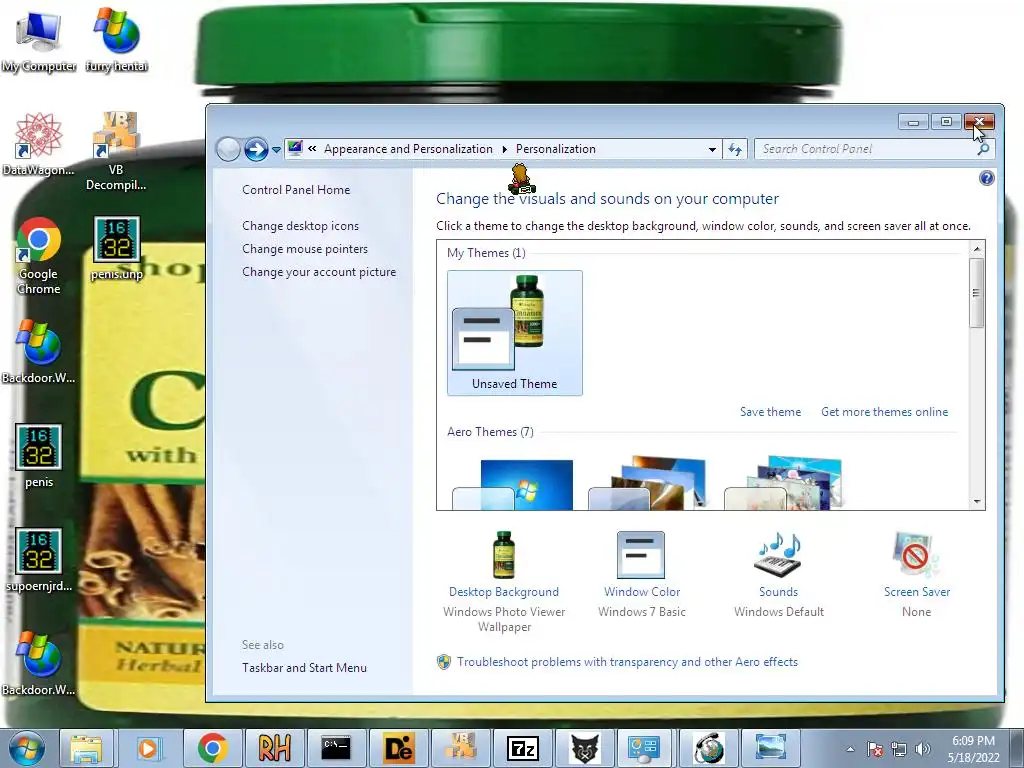Open the Window Color settings icon
The height and width of the screenshot is (768, 1024).
point(641,555)
